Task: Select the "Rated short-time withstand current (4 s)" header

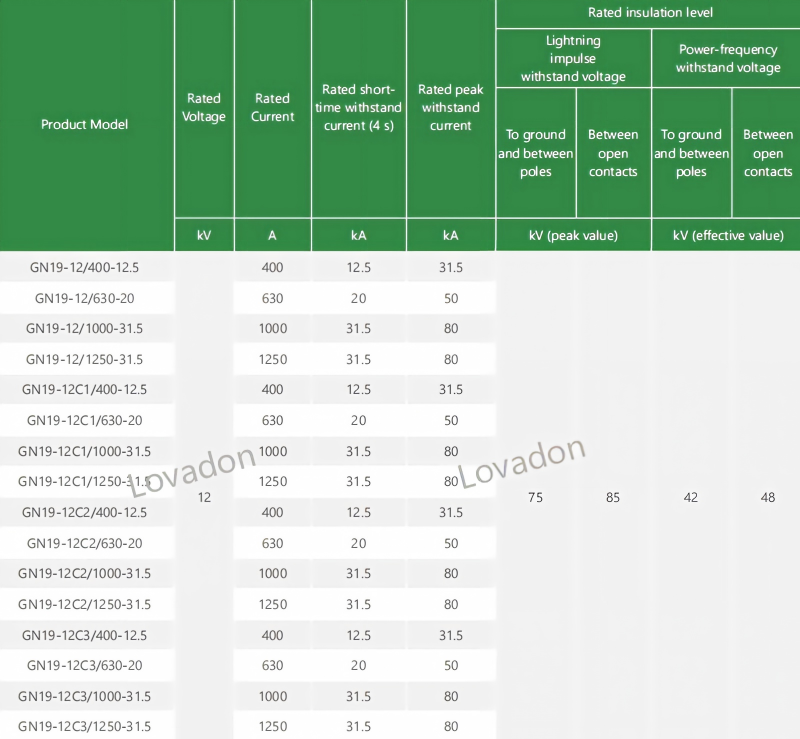Action: click(359, 107)
